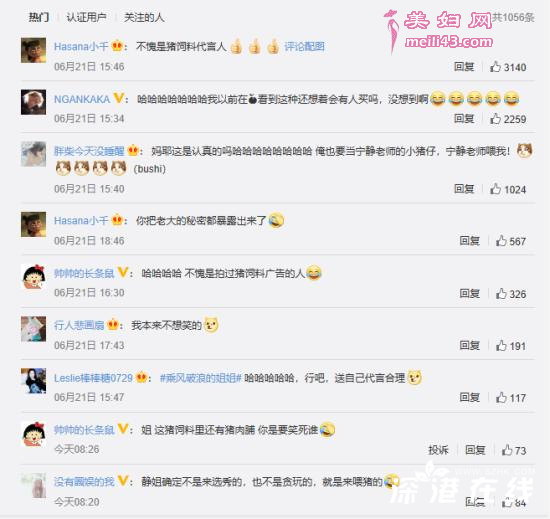Open NGANKAKA's profile avatar
The height and width of the screenshot is (519, 550).
[x=33, y=102]
